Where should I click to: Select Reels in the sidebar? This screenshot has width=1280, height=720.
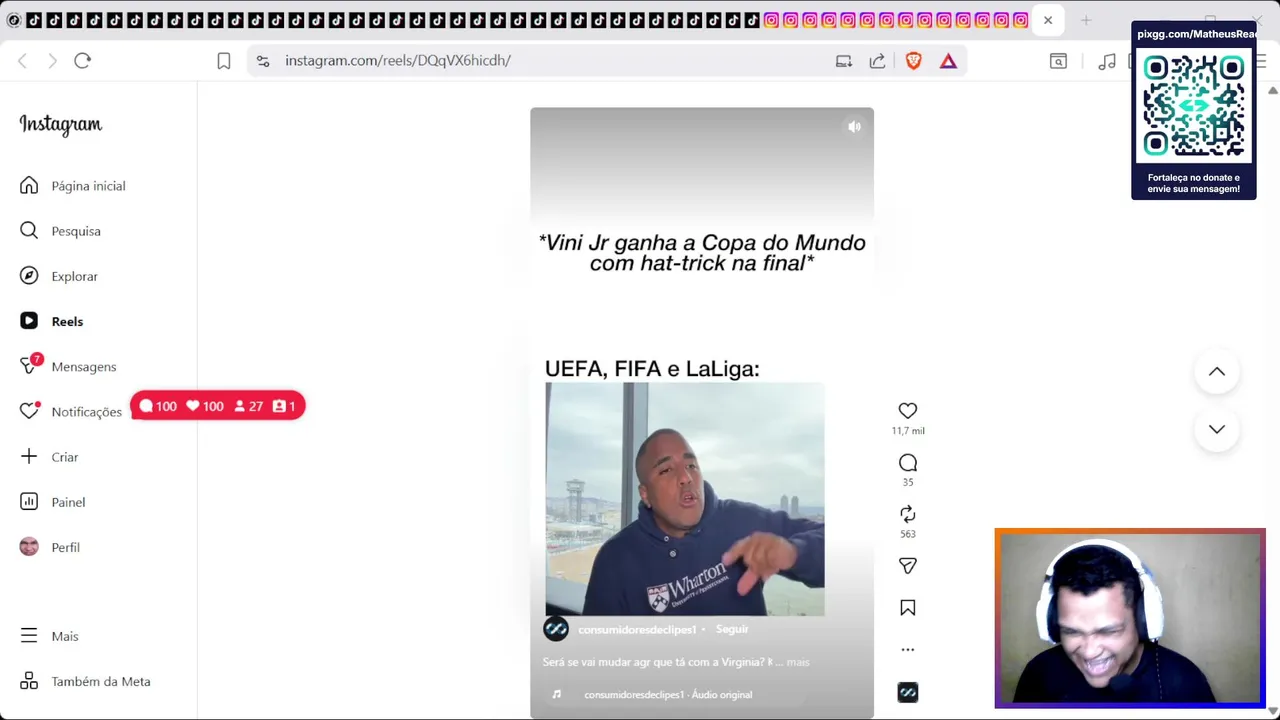pyautogui.click(x=51, y=321)
